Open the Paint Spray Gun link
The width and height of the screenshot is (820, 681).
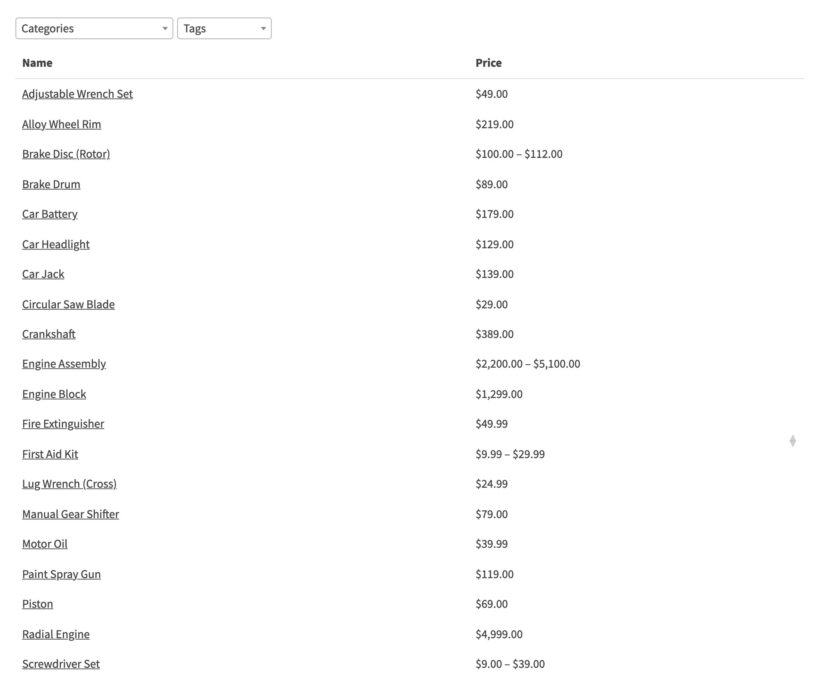tap(62, 575)
